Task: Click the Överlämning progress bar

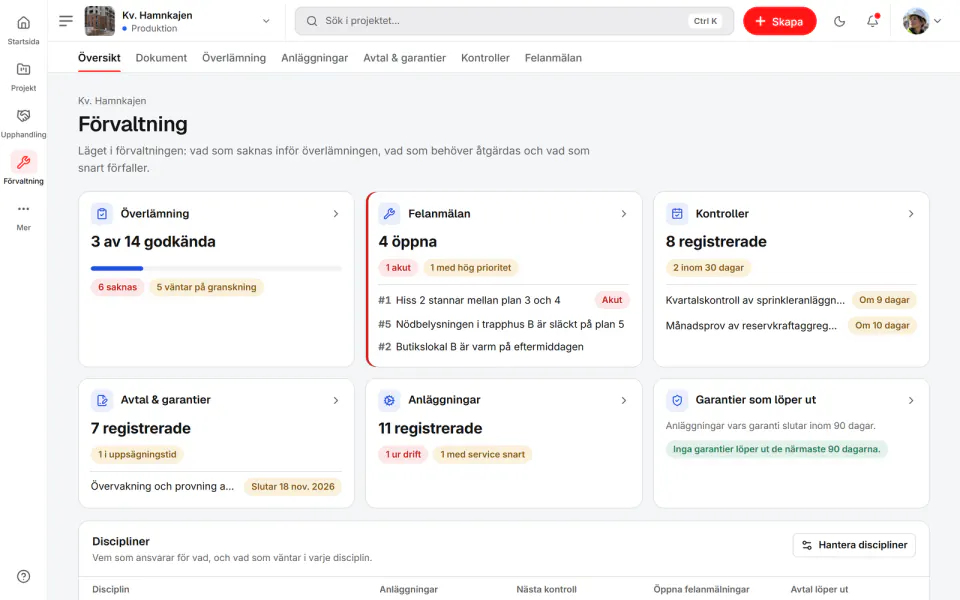Action: point(216,268)
